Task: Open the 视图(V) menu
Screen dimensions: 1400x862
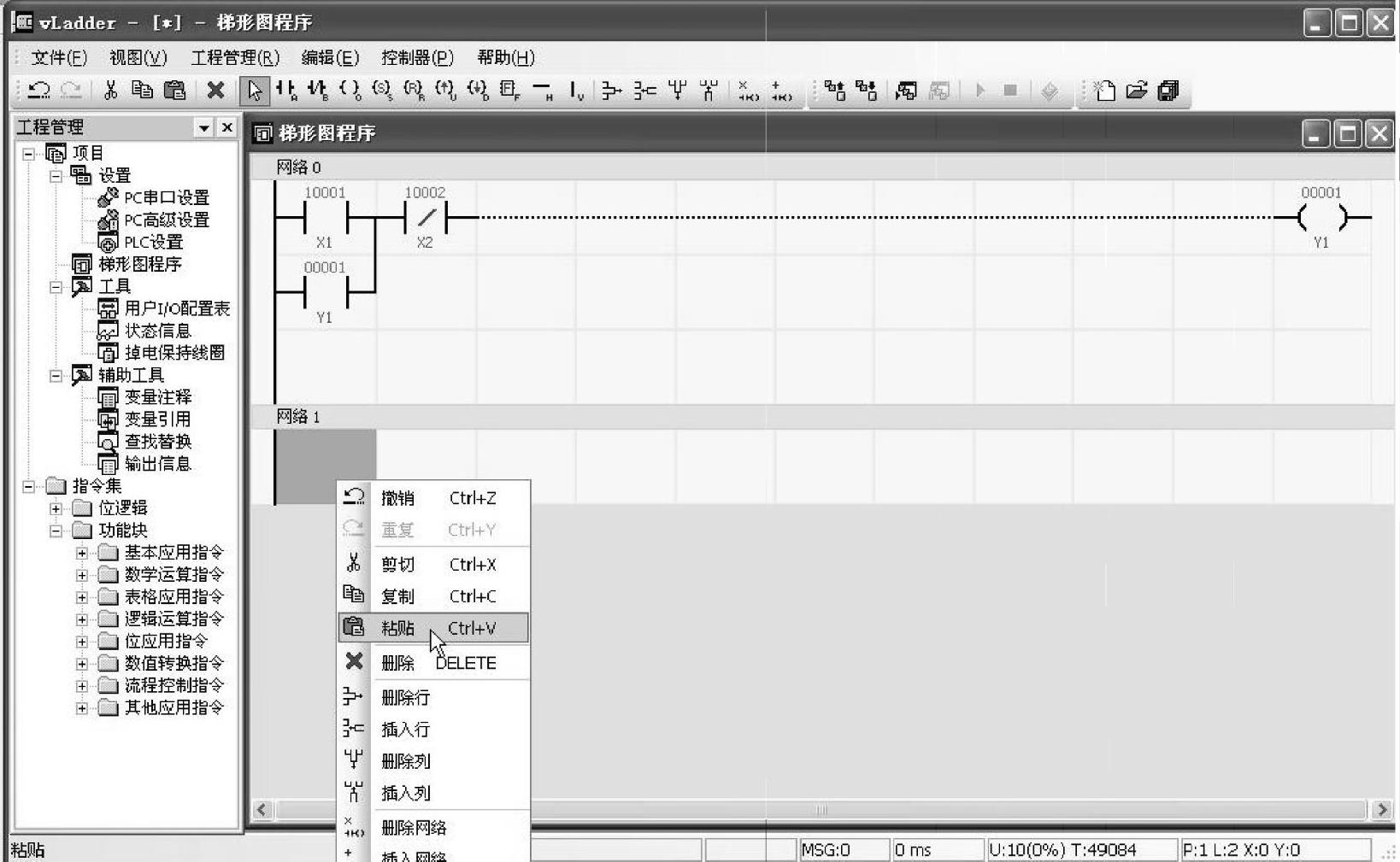Action: pyautogui.click(x=138, y=57)
